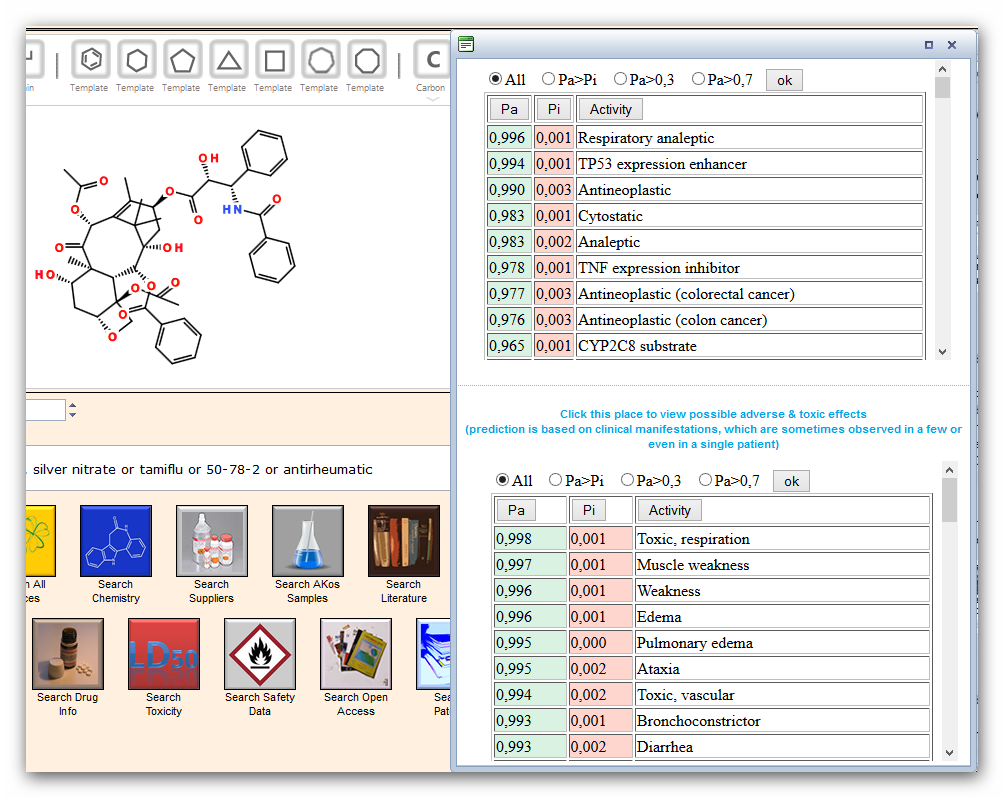Screen dimensions: 1004x798
Task: Sort by Pi in the activity table
Action: 554,110
